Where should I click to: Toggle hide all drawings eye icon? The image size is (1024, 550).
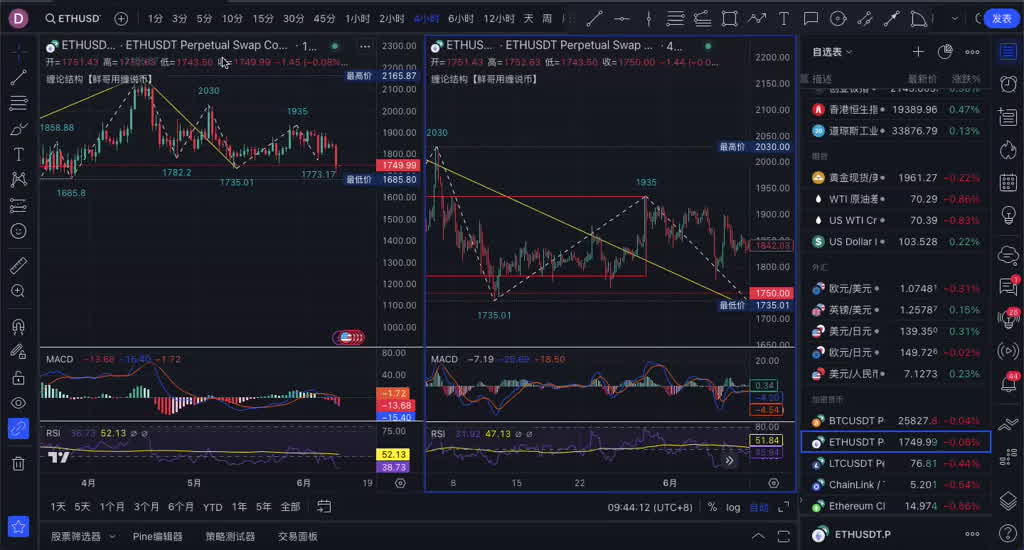pos(18,403)
